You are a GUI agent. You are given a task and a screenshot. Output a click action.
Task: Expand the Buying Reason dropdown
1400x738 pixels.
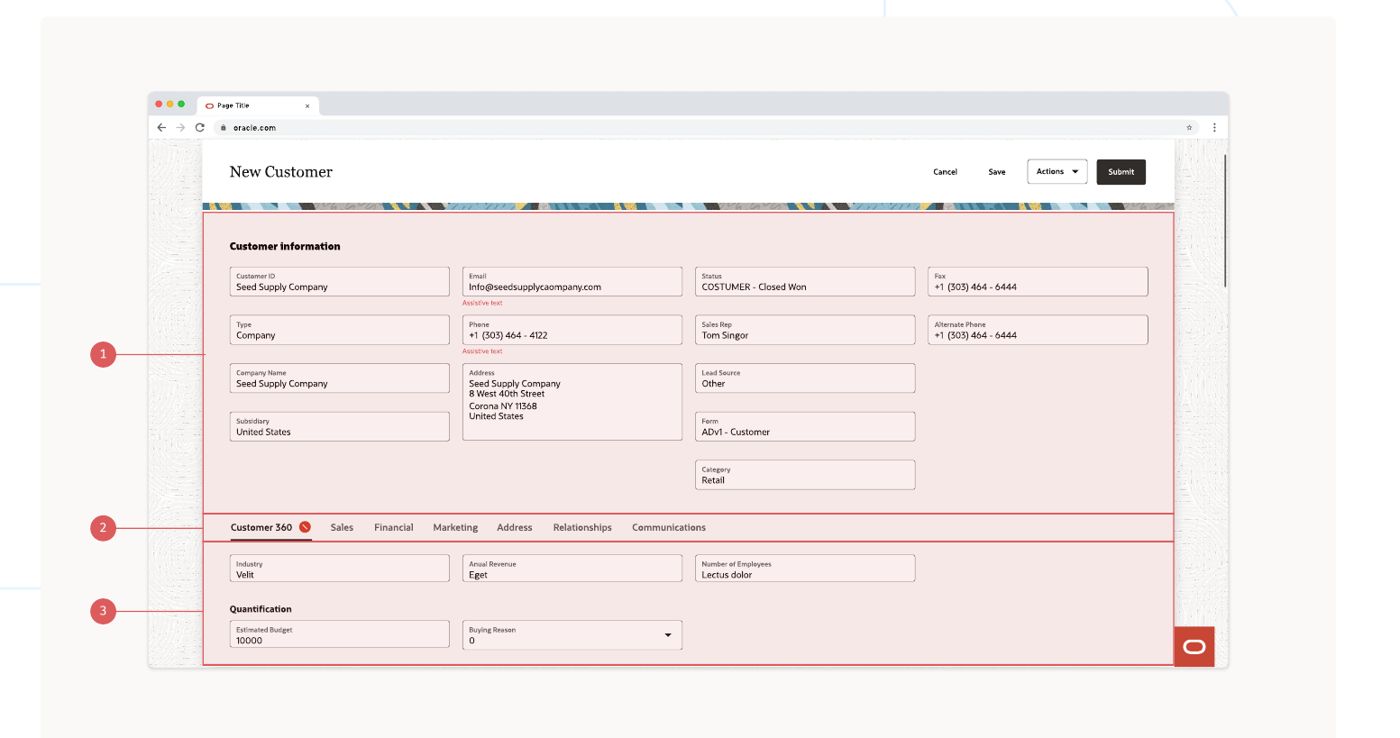pyautogui.click(x=572, y=635)
